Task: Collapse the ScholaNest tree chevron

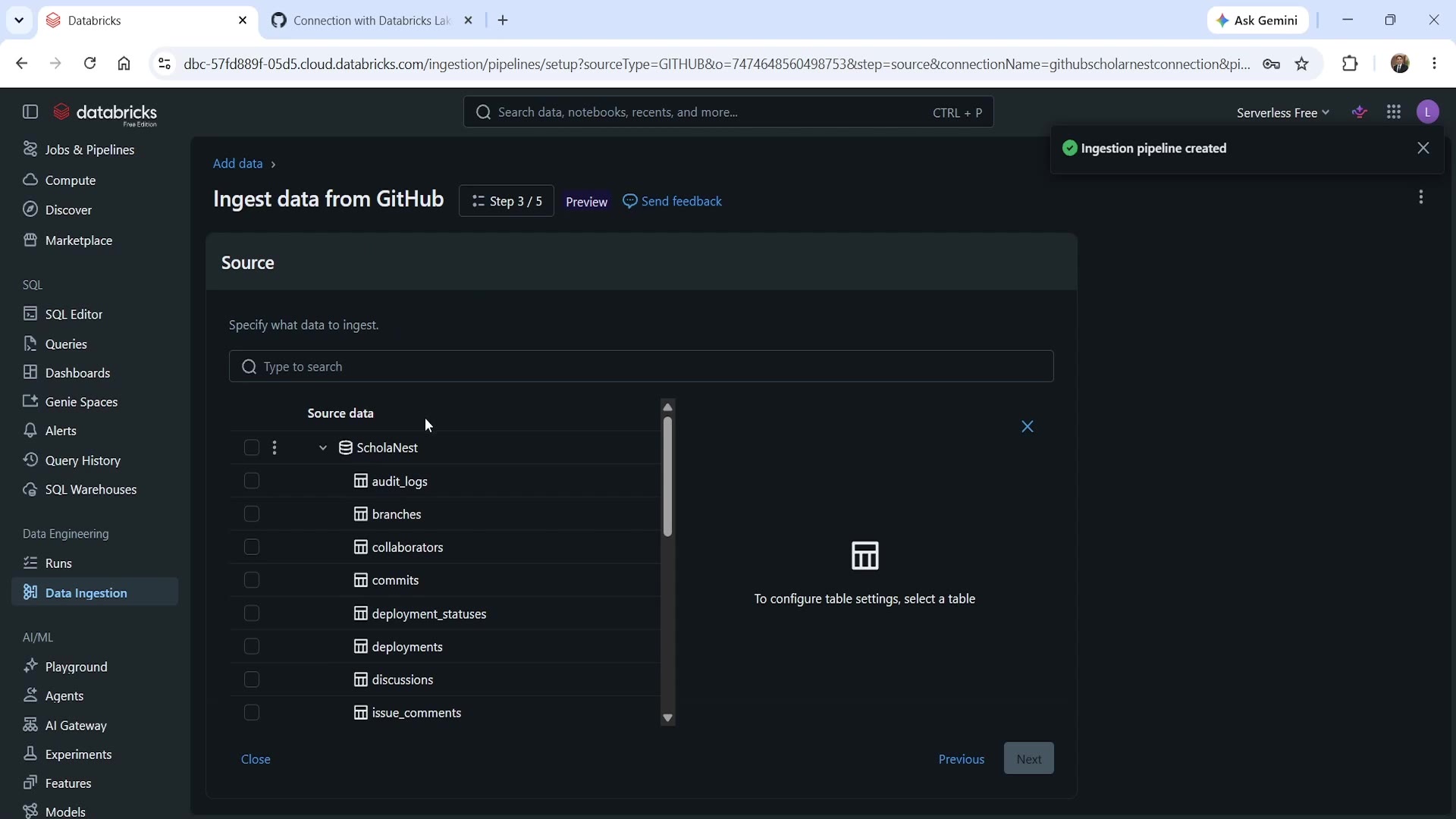Action: [323, 448]
